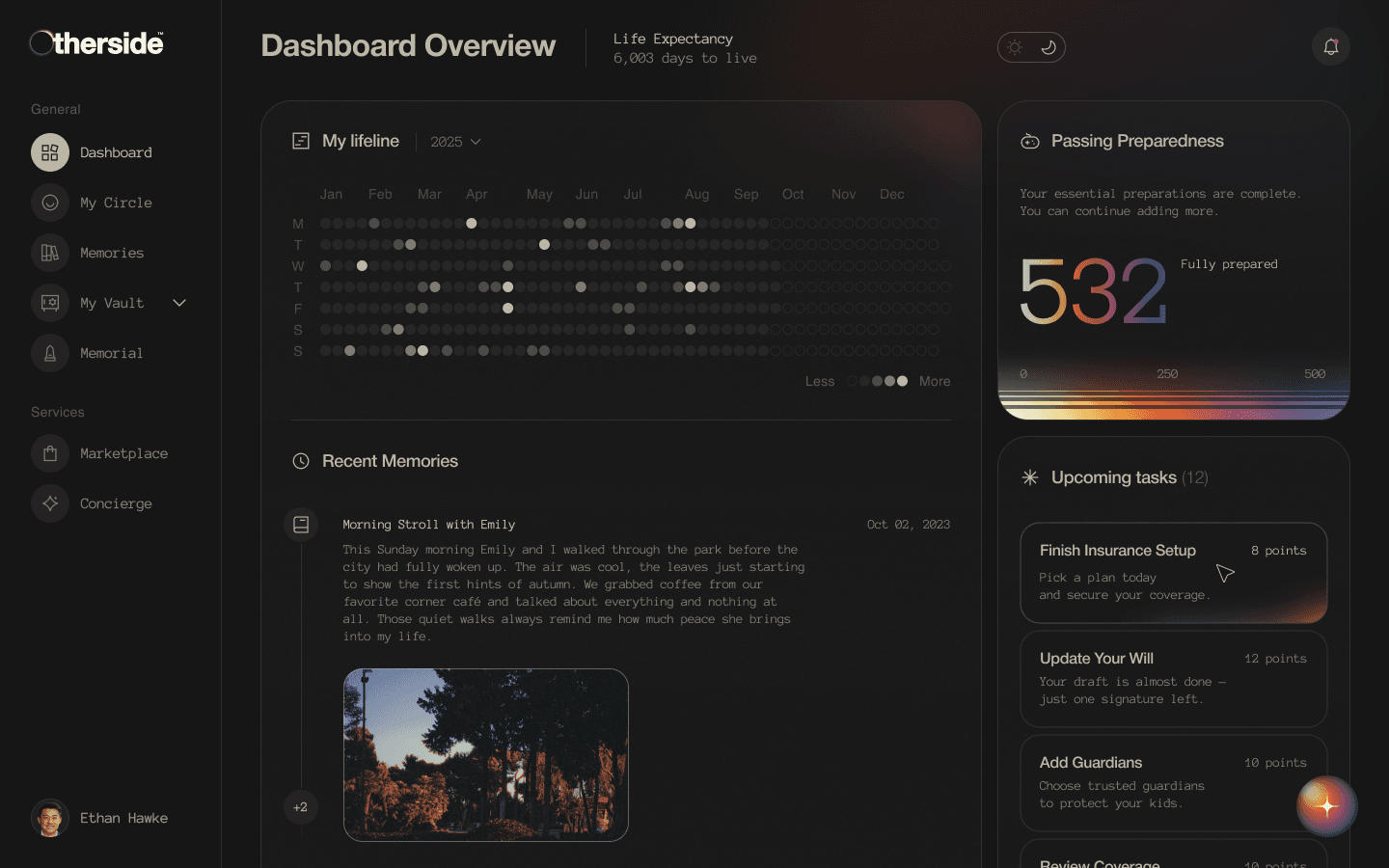Open the Morning Stroll park photo
Viewport: 1389px width, 868px height.
486,755
